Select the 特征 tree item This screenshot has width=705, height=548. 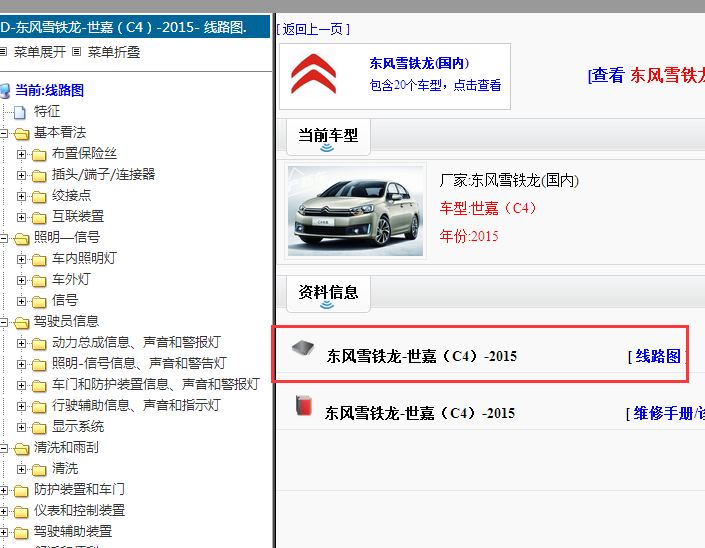(47, 111)
